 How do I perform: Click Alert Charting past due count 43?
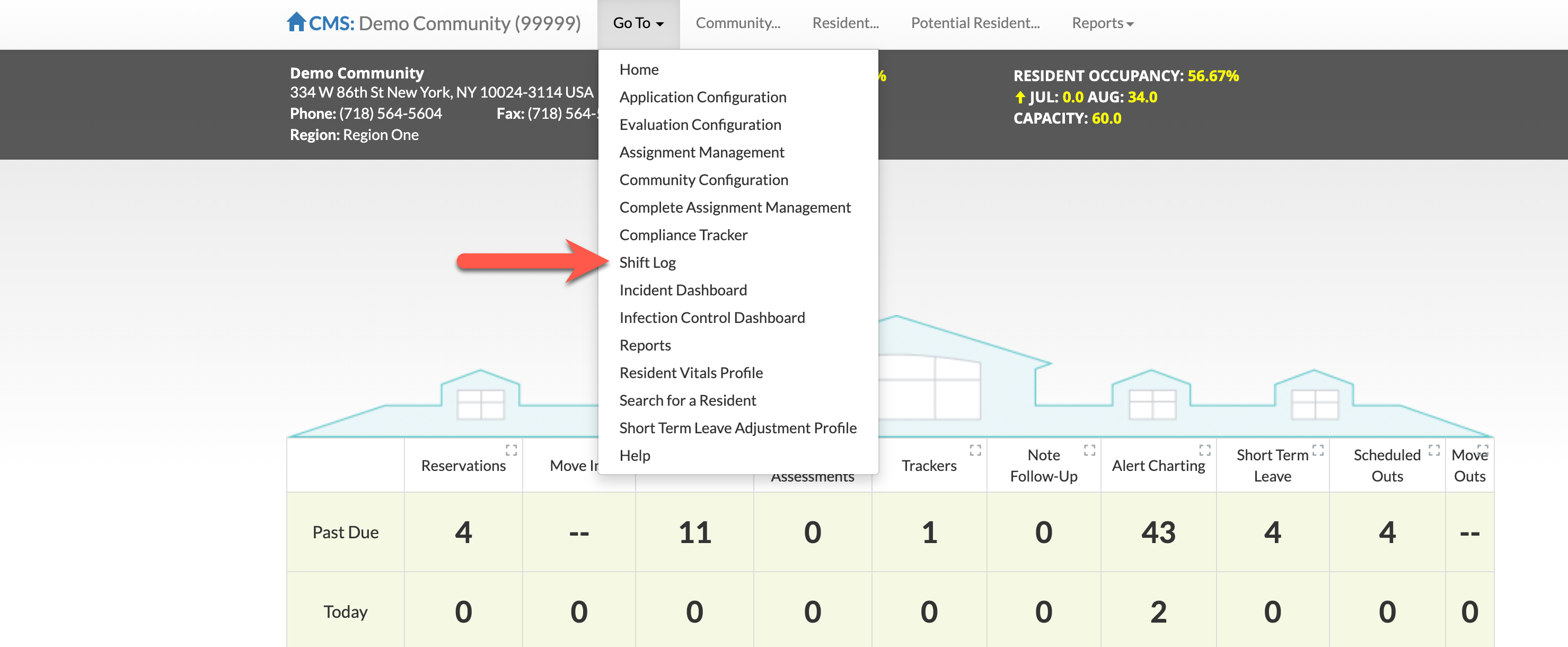(1158, 532)
